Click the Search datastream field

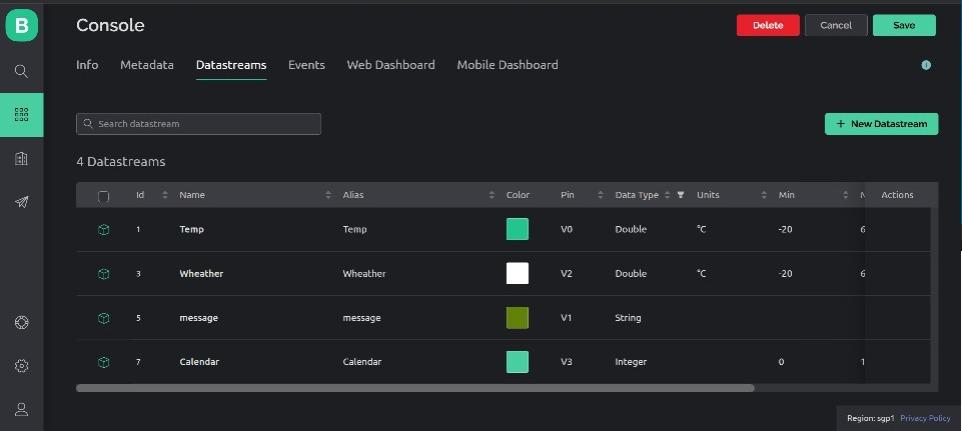[198, 124]
